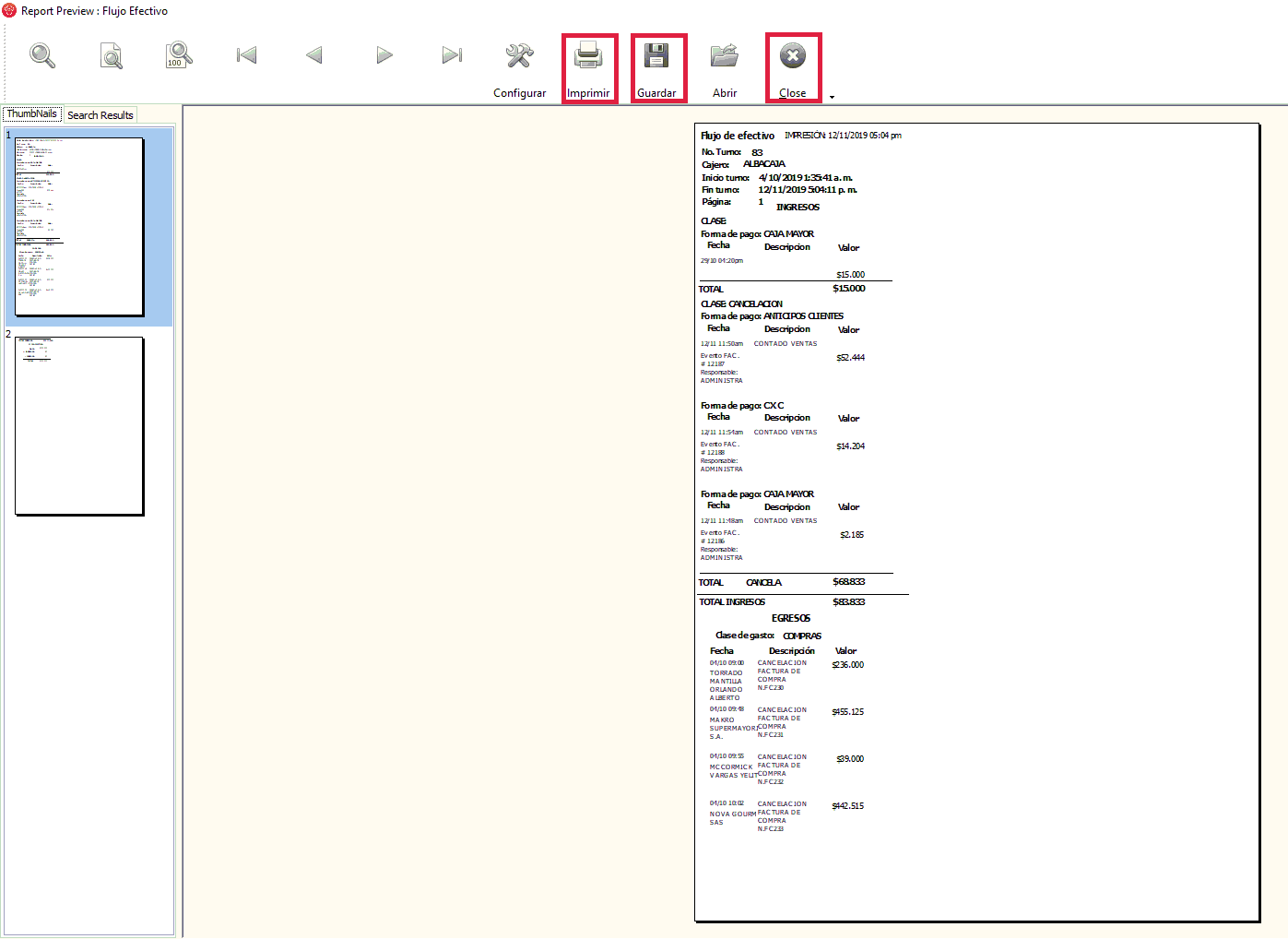
Task: Save the report with Guardar
Action: [656, 67]
